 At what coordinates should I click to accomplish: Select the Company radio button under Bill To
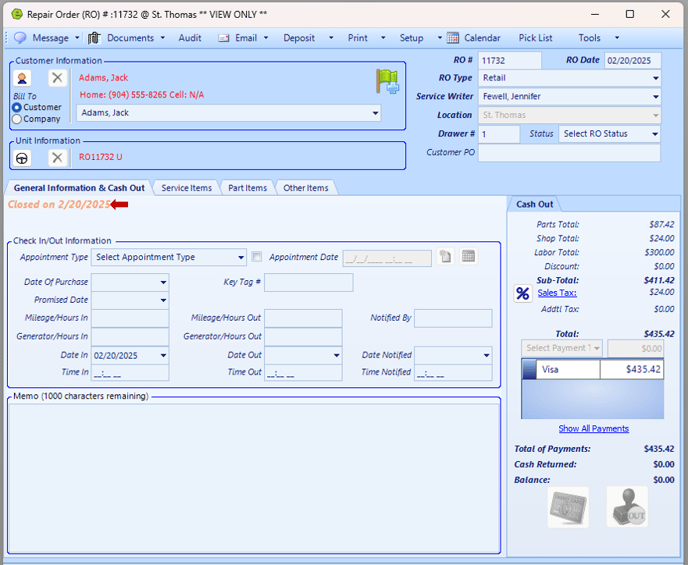click(x=17, y=119)
